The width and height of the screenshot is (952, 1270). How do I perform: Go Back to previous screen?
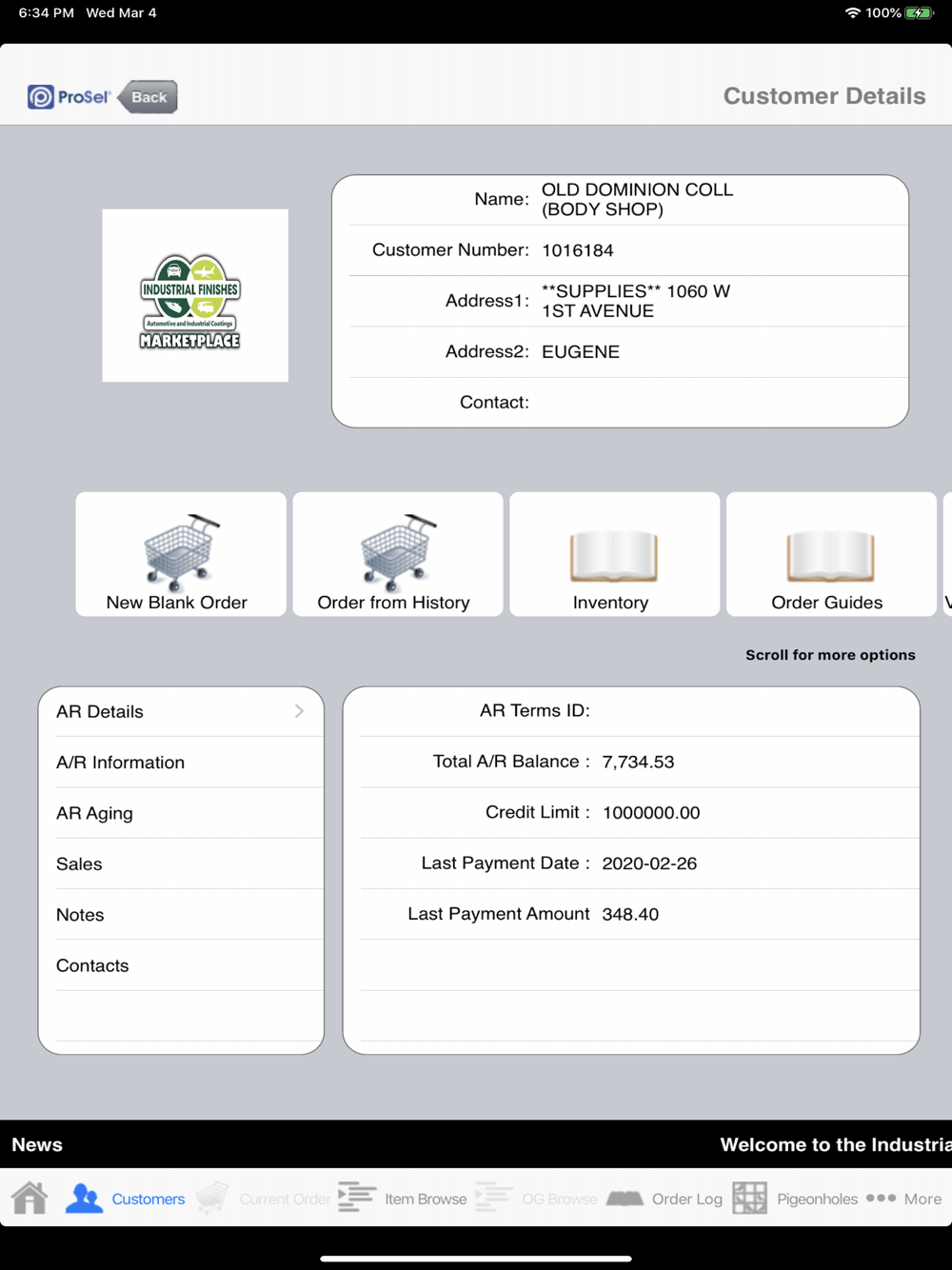[x=148, y=97]
